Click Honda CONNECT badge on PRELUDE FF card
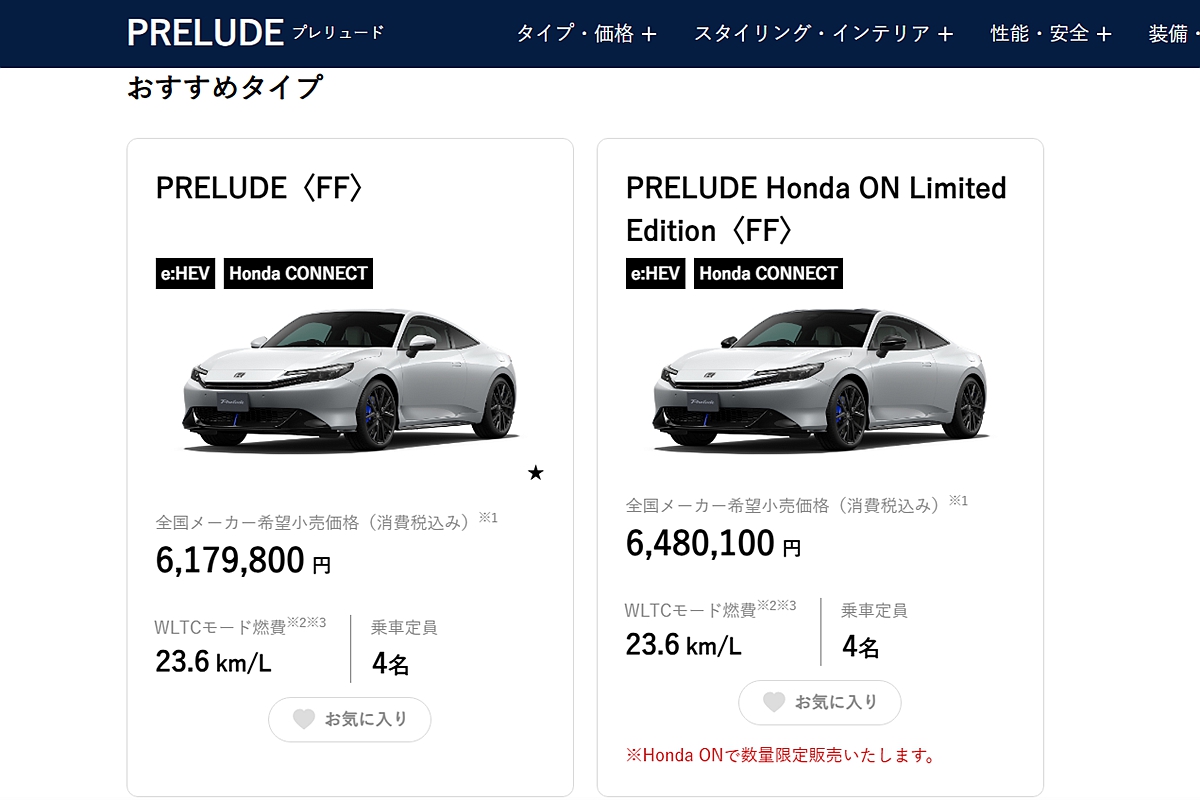The height and width of the screenshot is (800, 1200). click(298, 273)
